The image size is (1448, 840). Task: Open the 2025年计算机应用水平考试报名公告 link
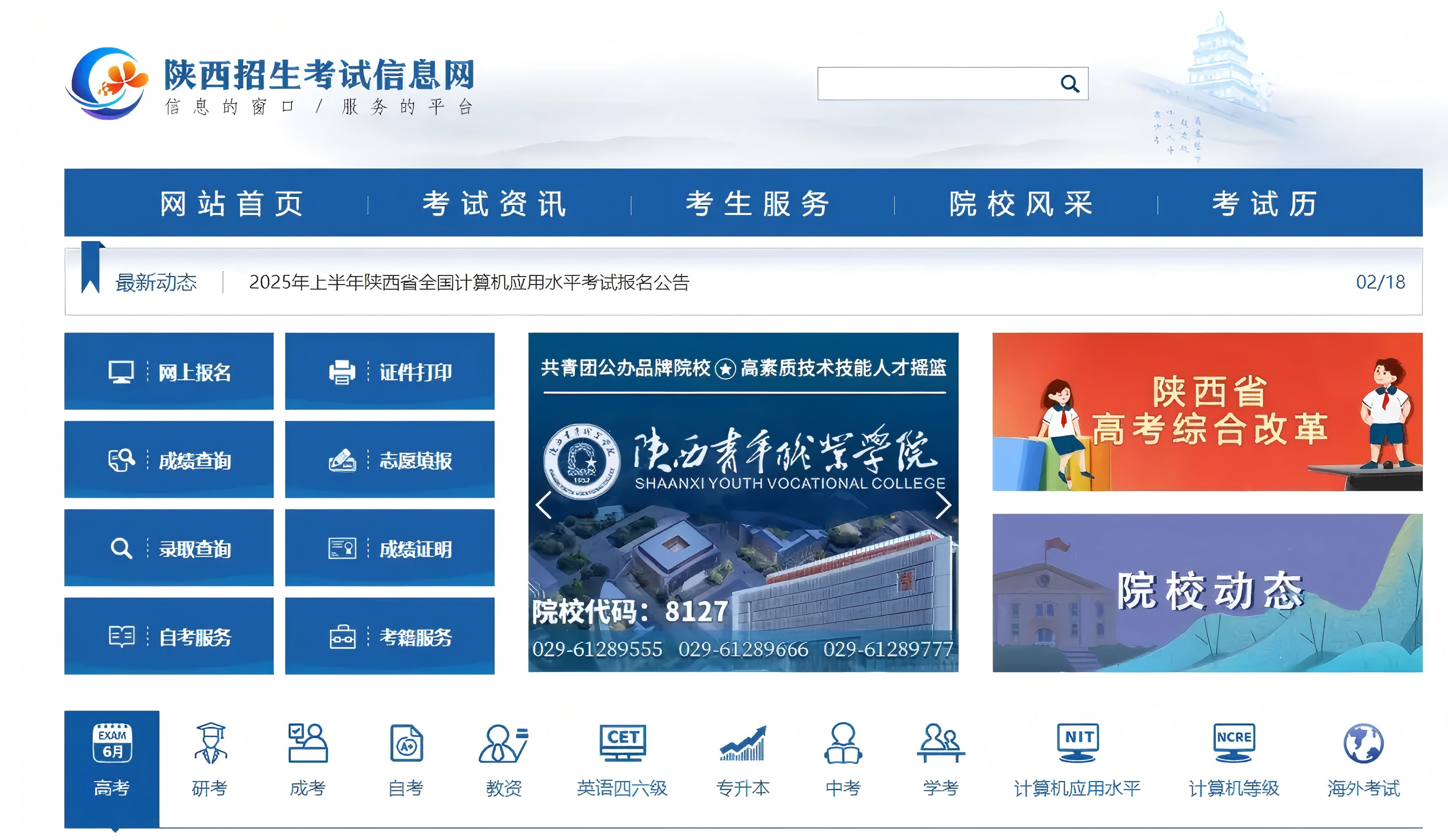pos(468,282)
